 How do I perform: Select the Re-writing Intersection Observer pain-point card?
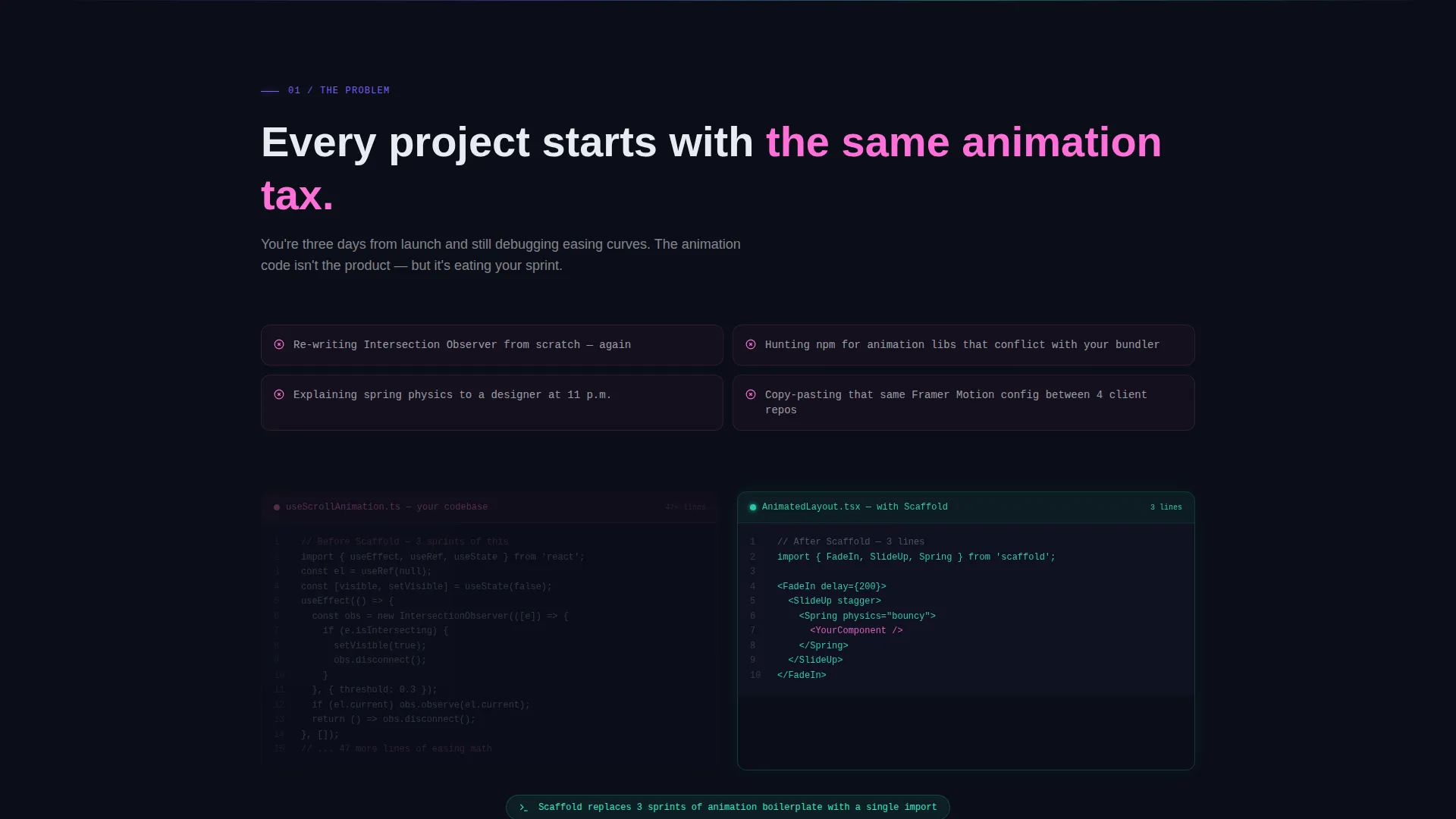click(x=492, y=345)
